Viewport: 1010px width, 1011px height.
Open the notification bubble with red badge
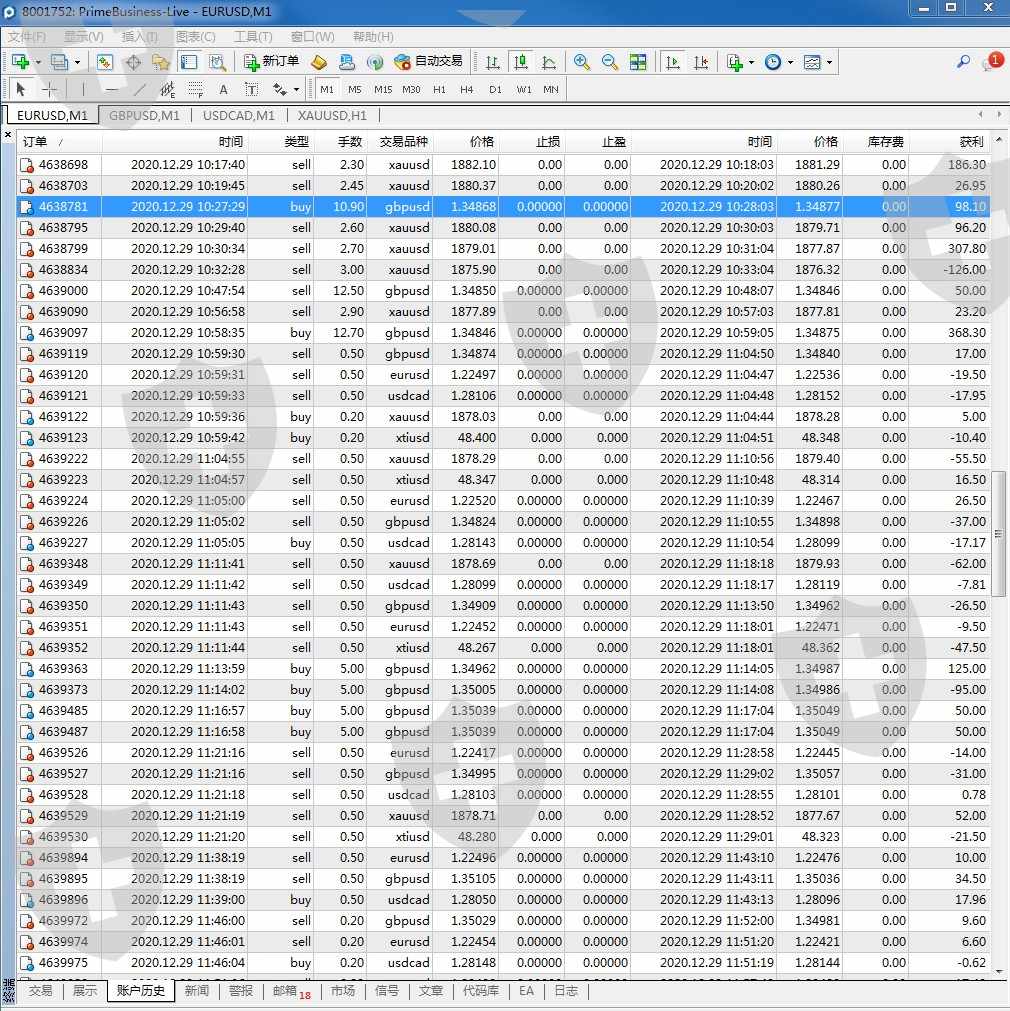pyautogui.click(x=990, y=62)
